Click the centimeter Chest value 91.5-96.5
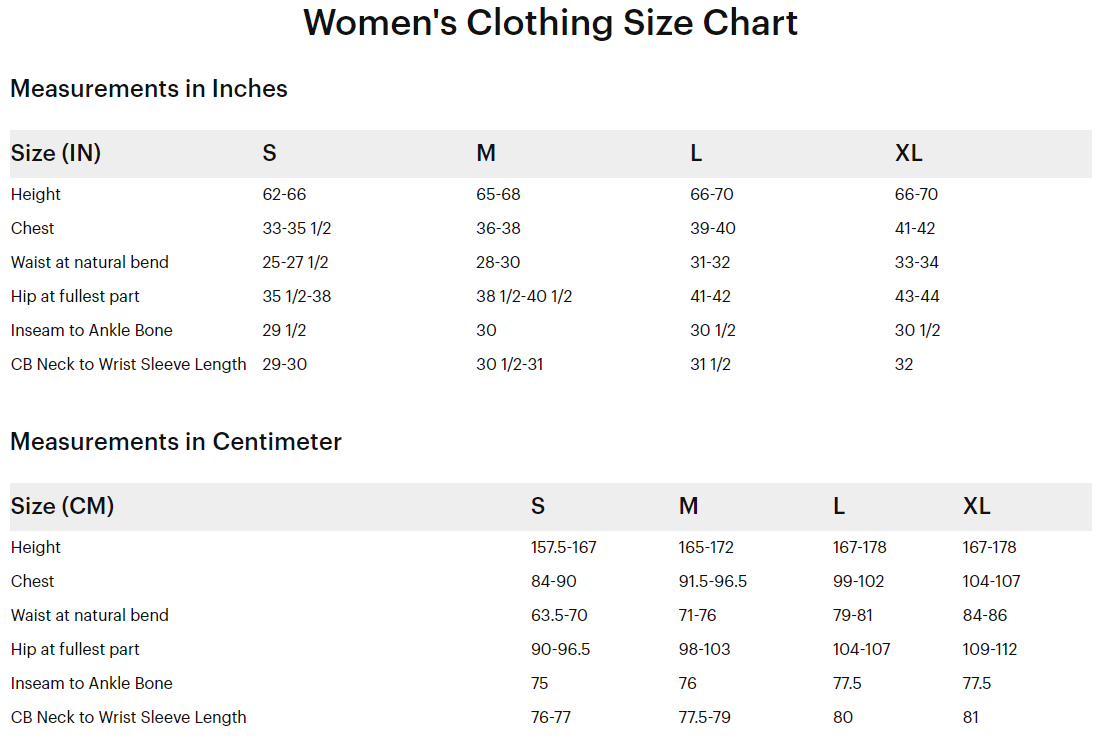Viewport: 1100px width, 755px height. [712, 582]
